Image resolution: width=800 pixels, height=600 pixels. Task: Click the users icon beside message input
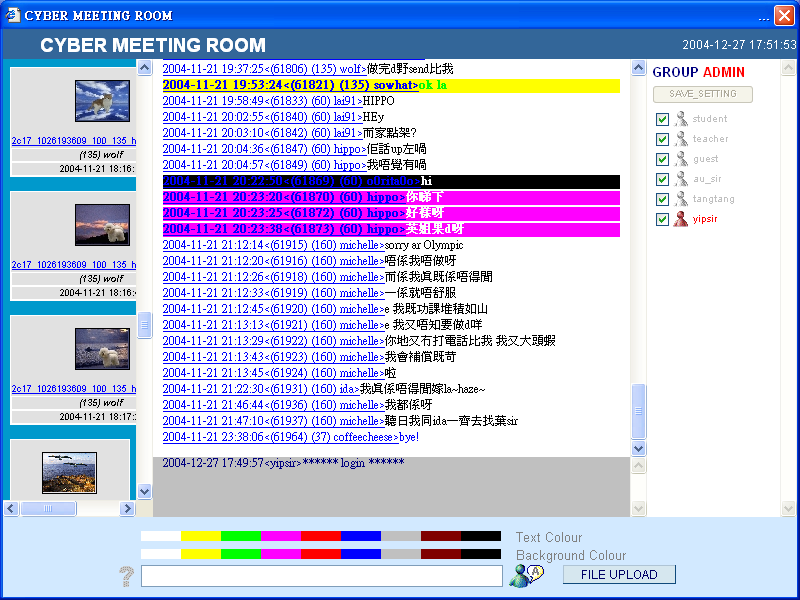pos(525,575)
